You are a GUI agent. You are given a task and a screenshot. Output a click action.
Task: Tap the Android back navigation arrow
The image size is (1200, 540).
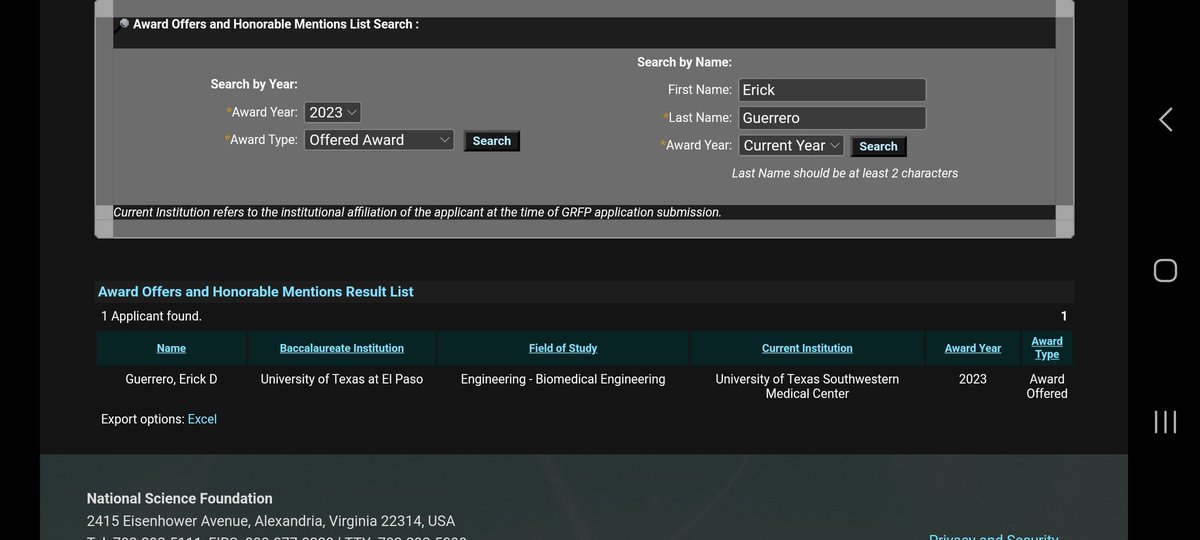pos(1165,120)
